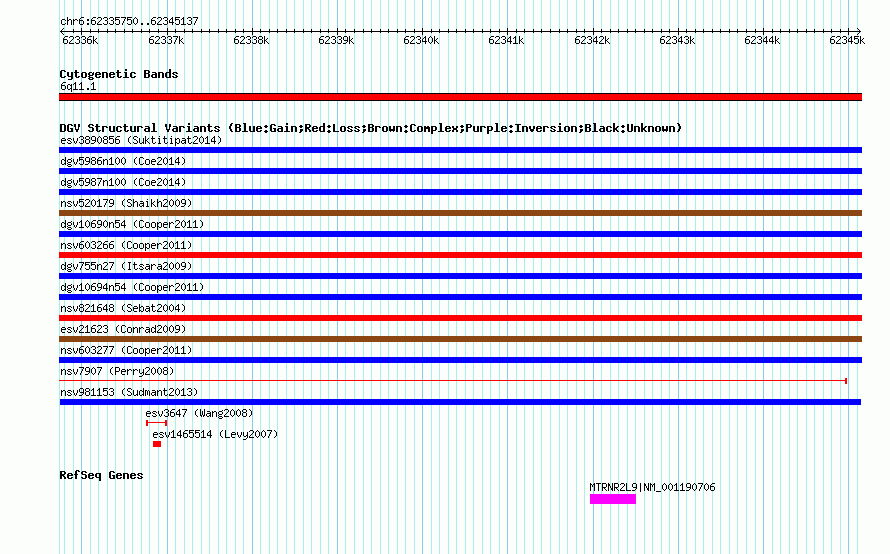Click the blue bar under nsv603277
890x554 pixels.
click(x=460, y=360)
